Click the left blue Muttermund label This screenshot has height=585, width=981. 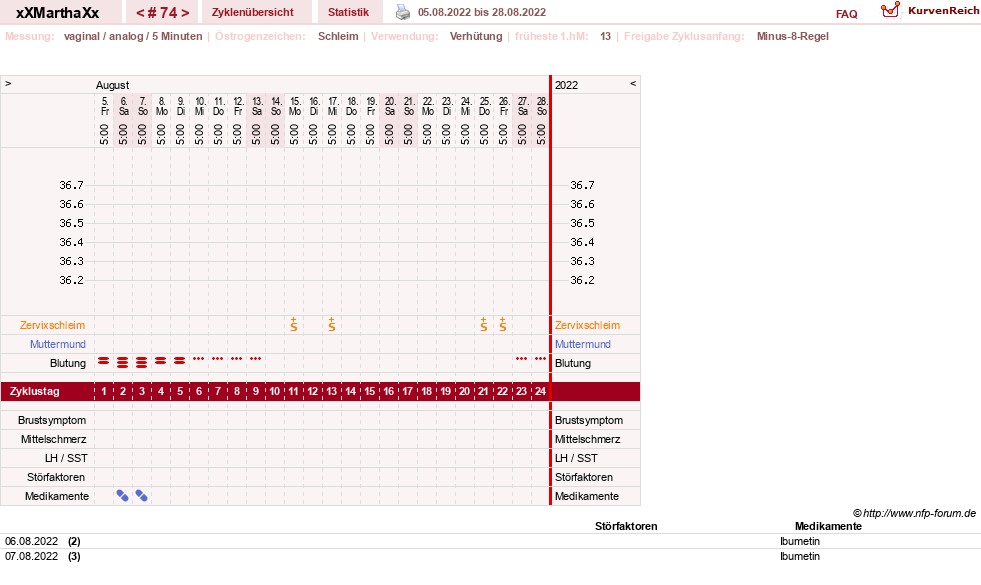[58, 344]
